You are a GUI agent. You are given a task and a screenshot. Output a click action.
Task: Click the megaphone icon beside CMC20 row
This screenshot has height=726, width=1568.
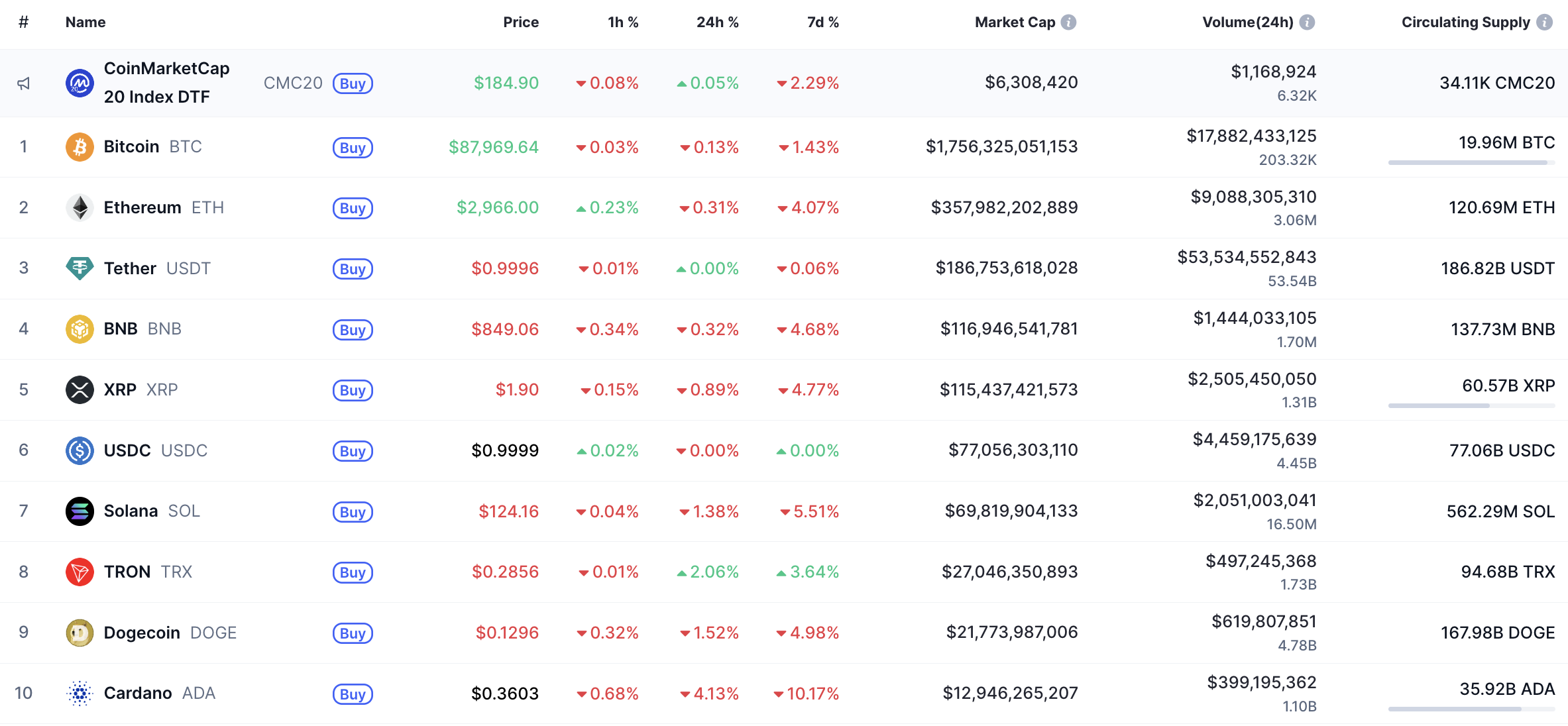click(24, 83)
